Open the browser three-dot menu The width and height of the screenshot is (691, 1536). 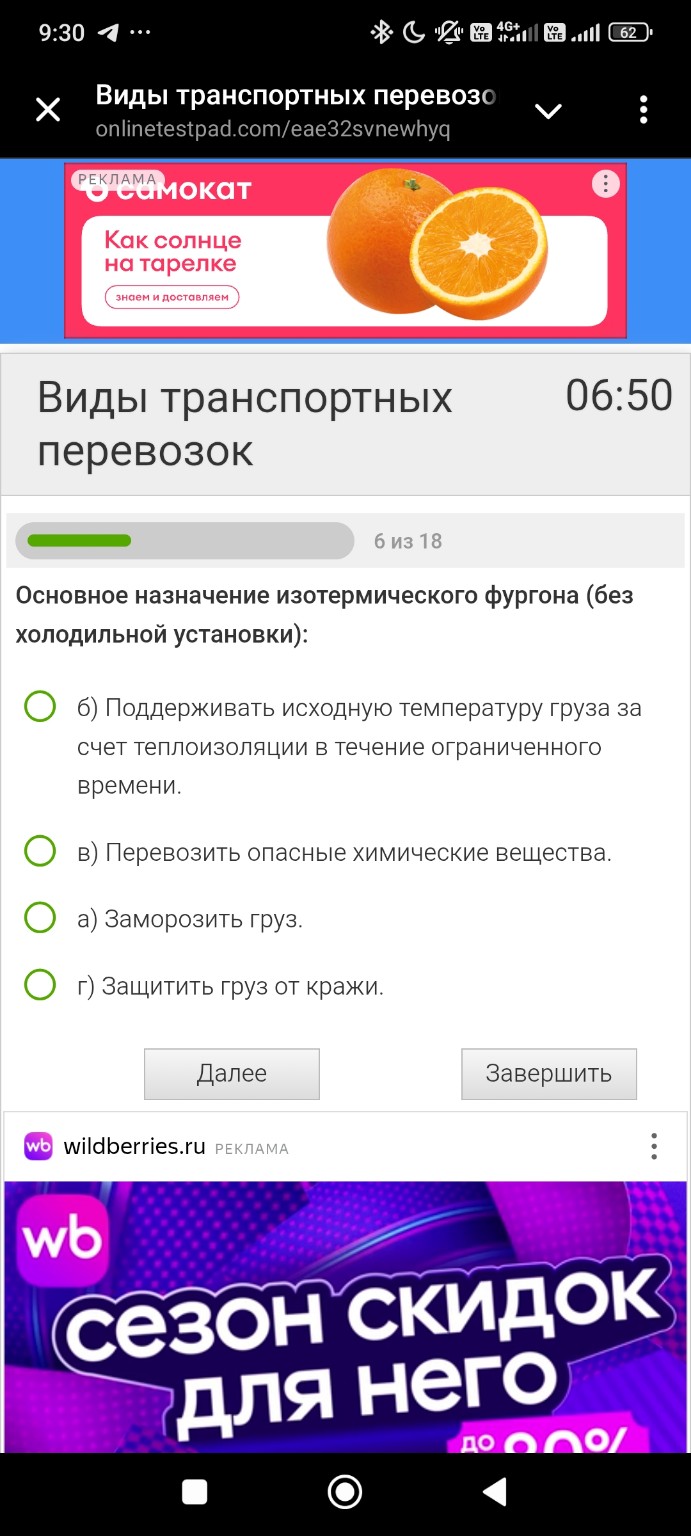tap(643, 109)
